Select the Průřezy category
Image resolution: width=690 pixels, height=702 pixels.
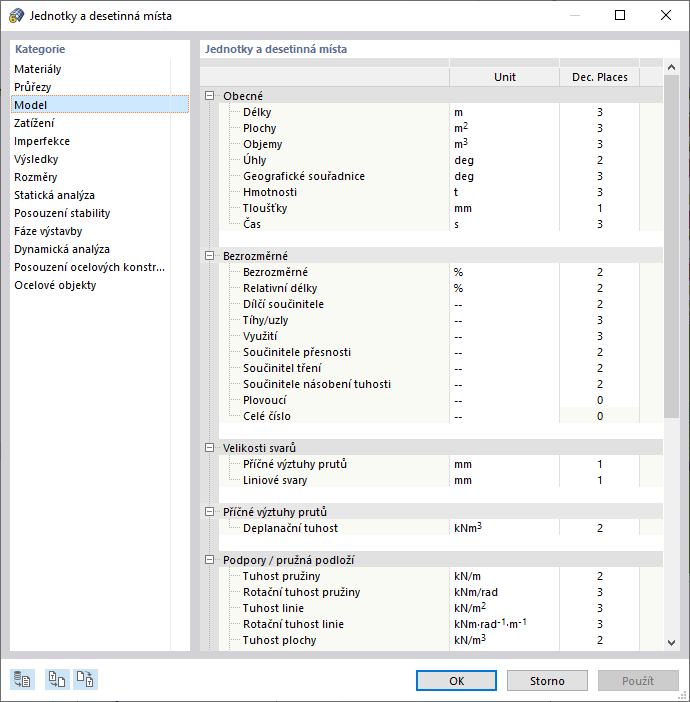click(99, 87)
